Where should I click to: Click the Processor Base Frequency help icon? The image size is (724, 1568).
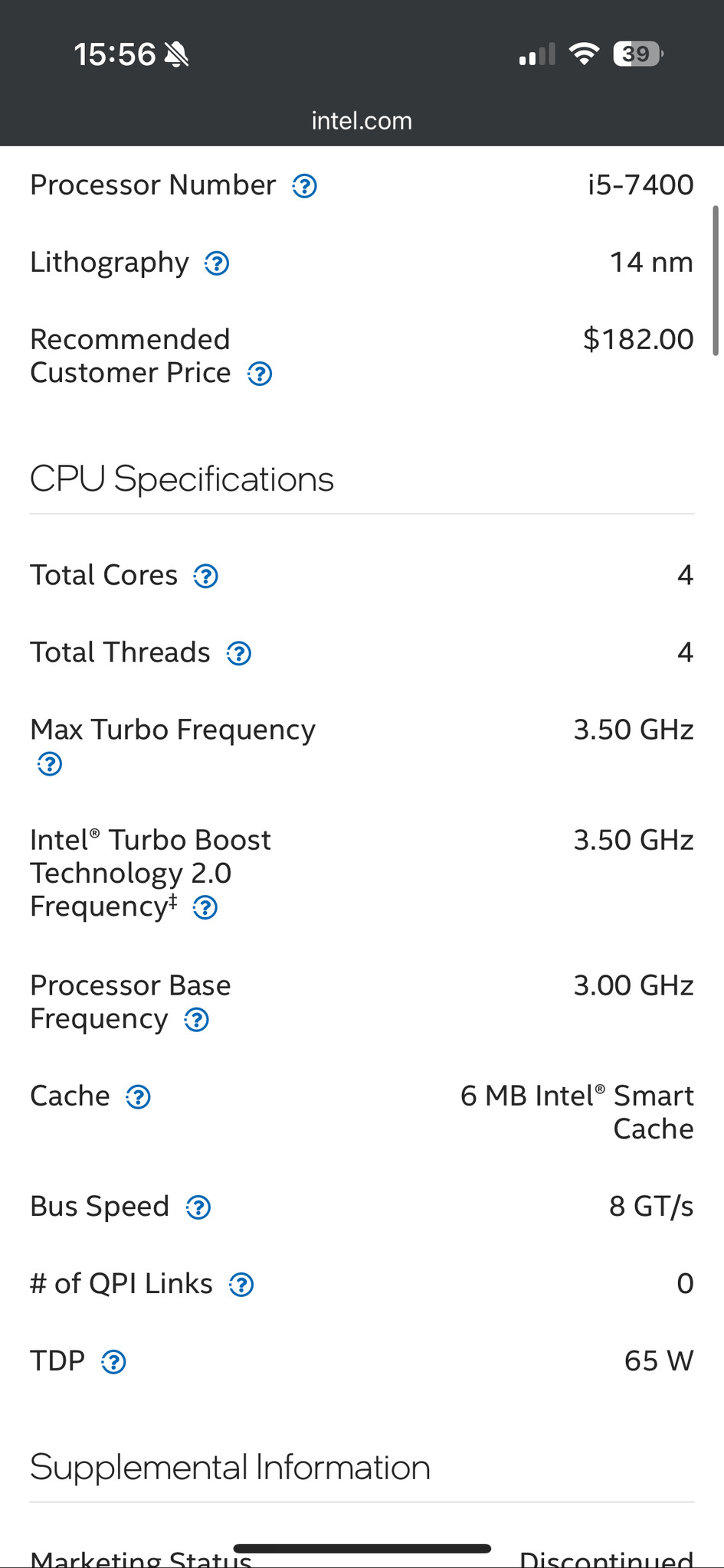coord(197,1020)
